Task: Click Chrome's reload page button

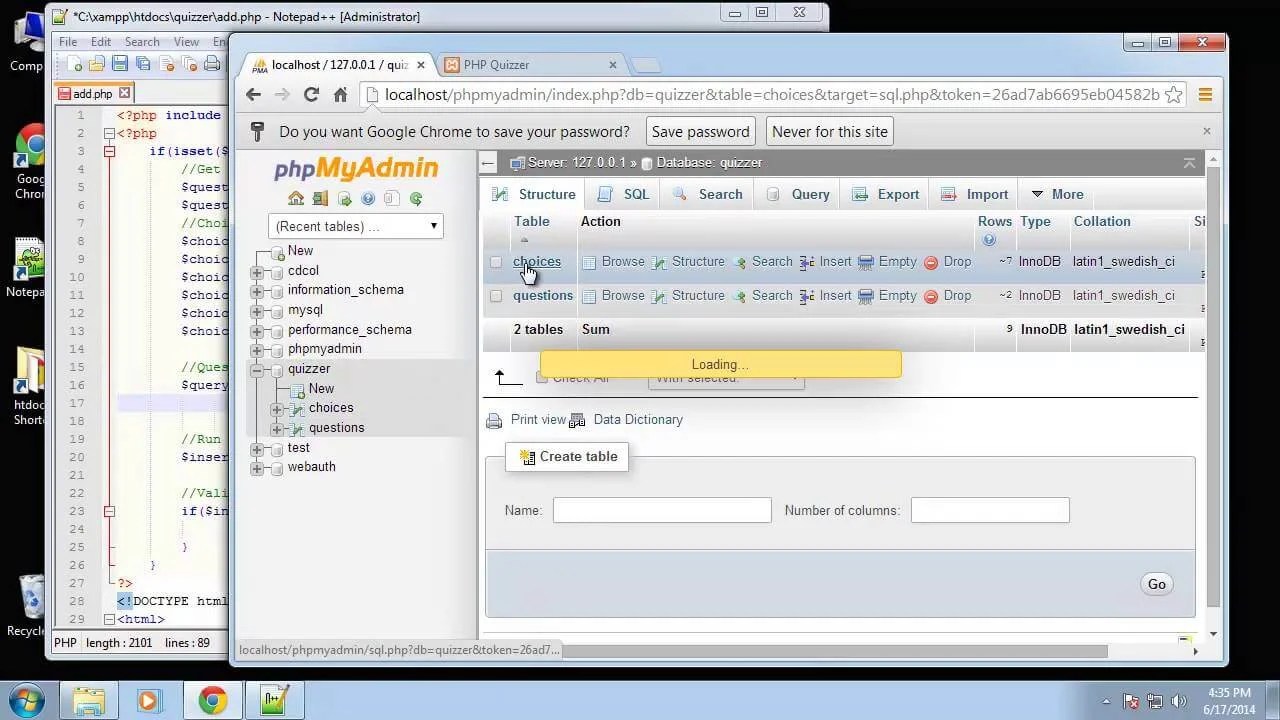Action: (x=311, y=95)
